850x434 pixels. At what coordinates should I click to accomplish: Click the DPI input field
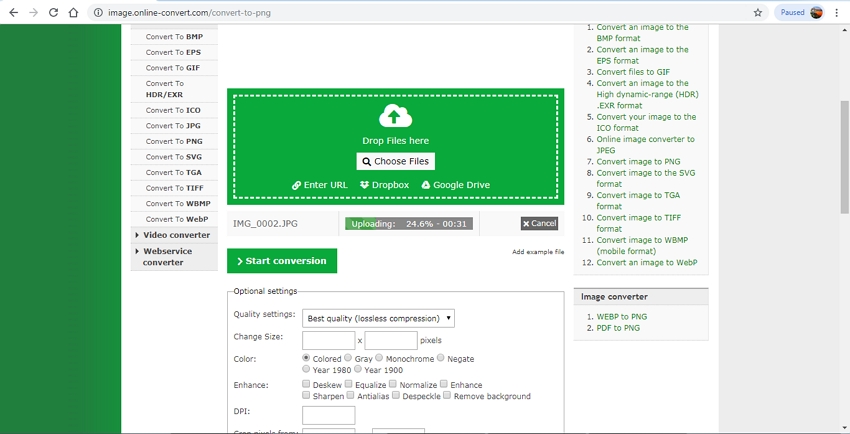click(x=328, y=415)
